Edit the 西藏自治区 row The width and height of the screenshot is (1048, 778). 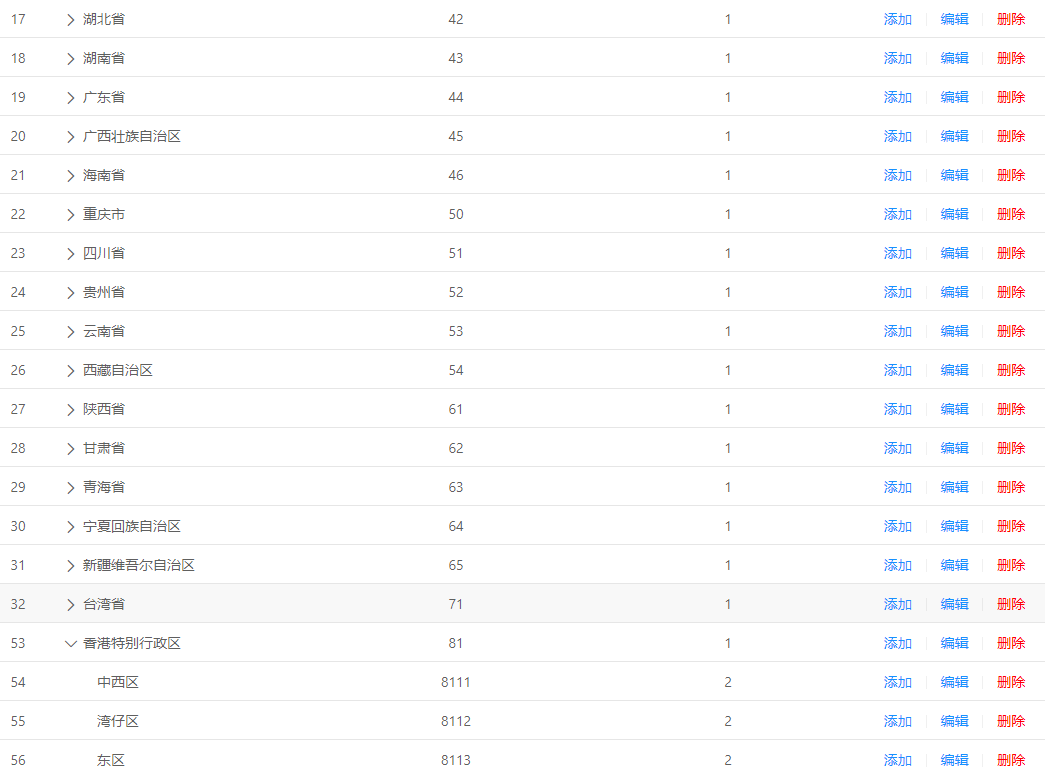(x=954, y=371)
